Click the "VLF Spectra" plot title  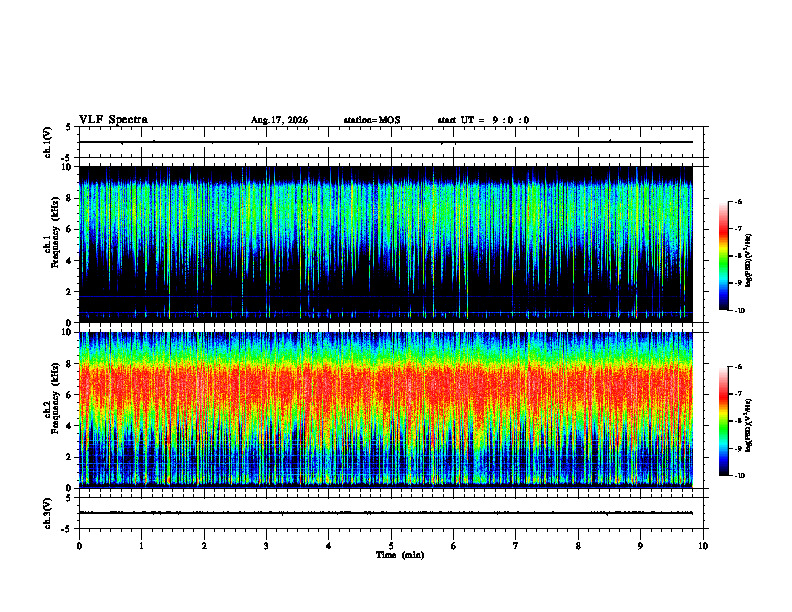pos(113,120)
